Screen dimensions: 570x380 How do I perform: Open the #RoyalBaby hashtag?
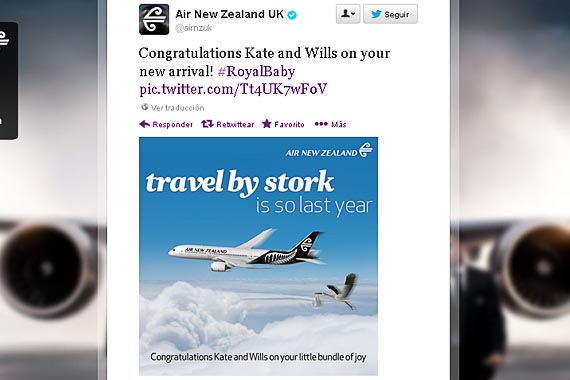pos(256,71)
